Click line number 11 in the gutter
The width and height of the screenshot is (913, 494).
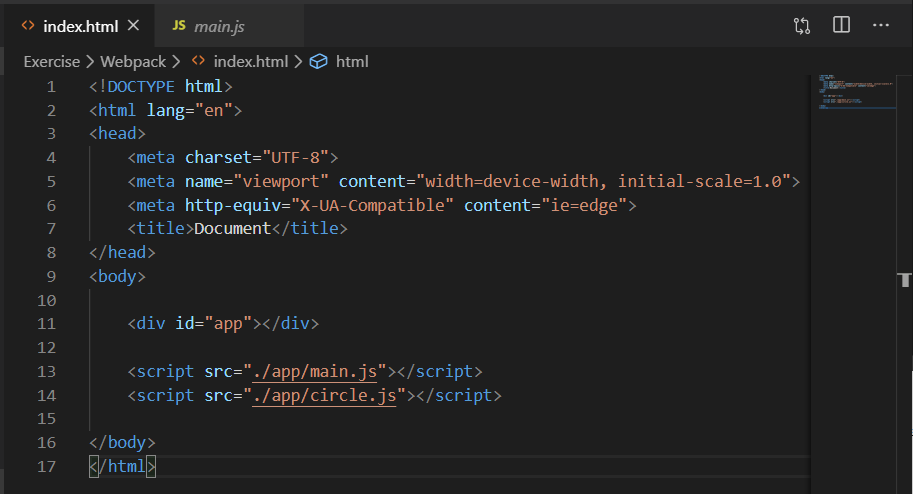(x=46, y=323)
